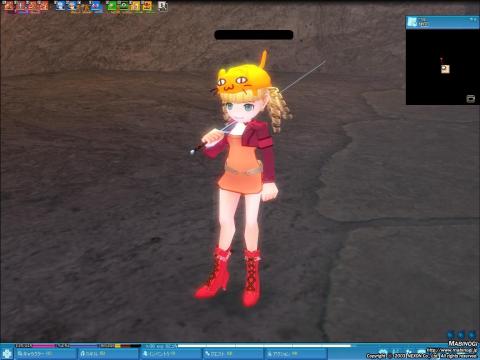The height and width of the screenshot is (360, 480).
Task: Click the orange sunflower skill hotkey icon
Action: 146,6
